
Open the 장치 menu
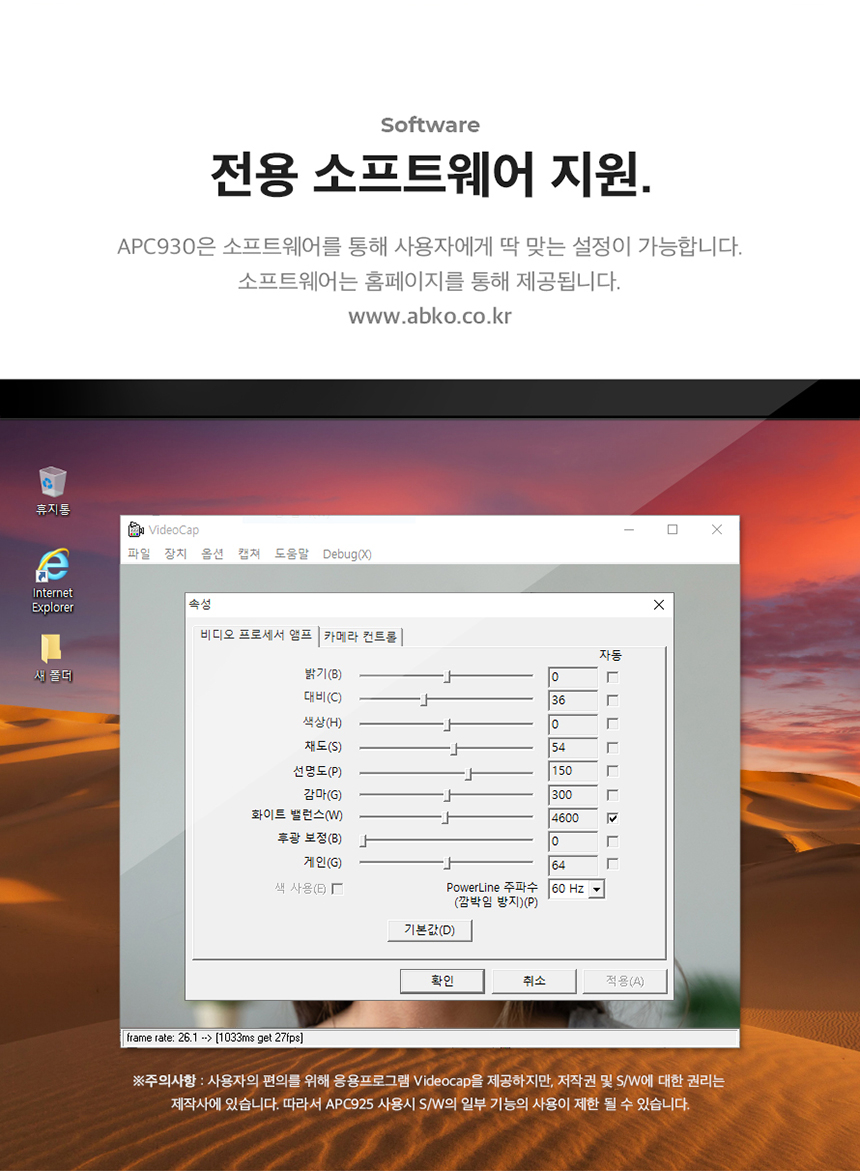(x=175, y=553)
